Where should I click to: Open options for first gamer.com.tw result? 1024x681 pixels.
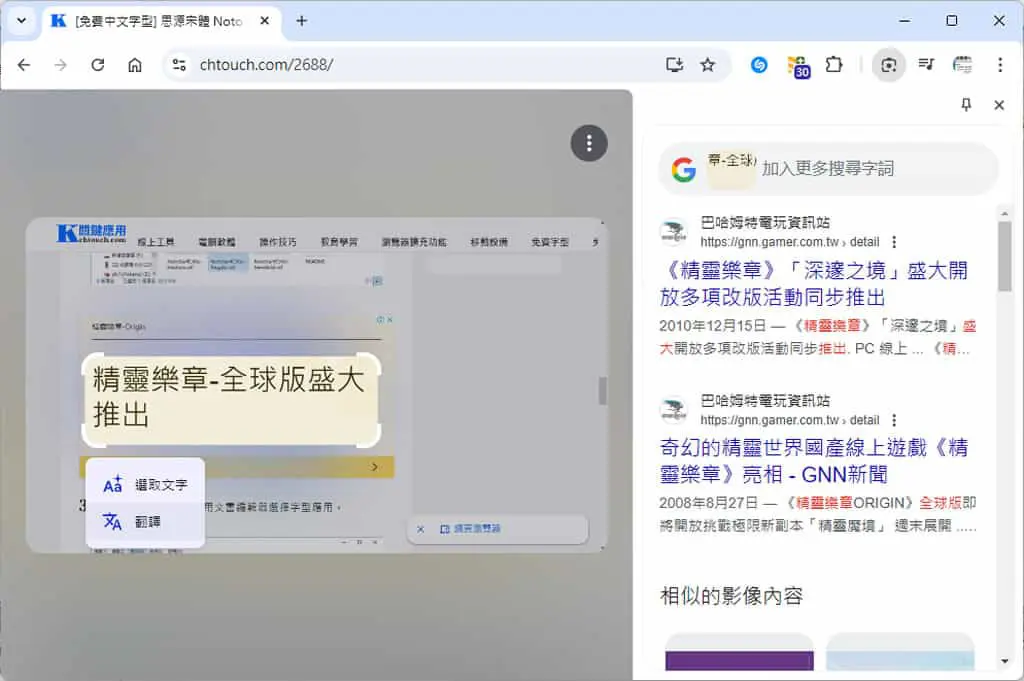tap(894, 242)
